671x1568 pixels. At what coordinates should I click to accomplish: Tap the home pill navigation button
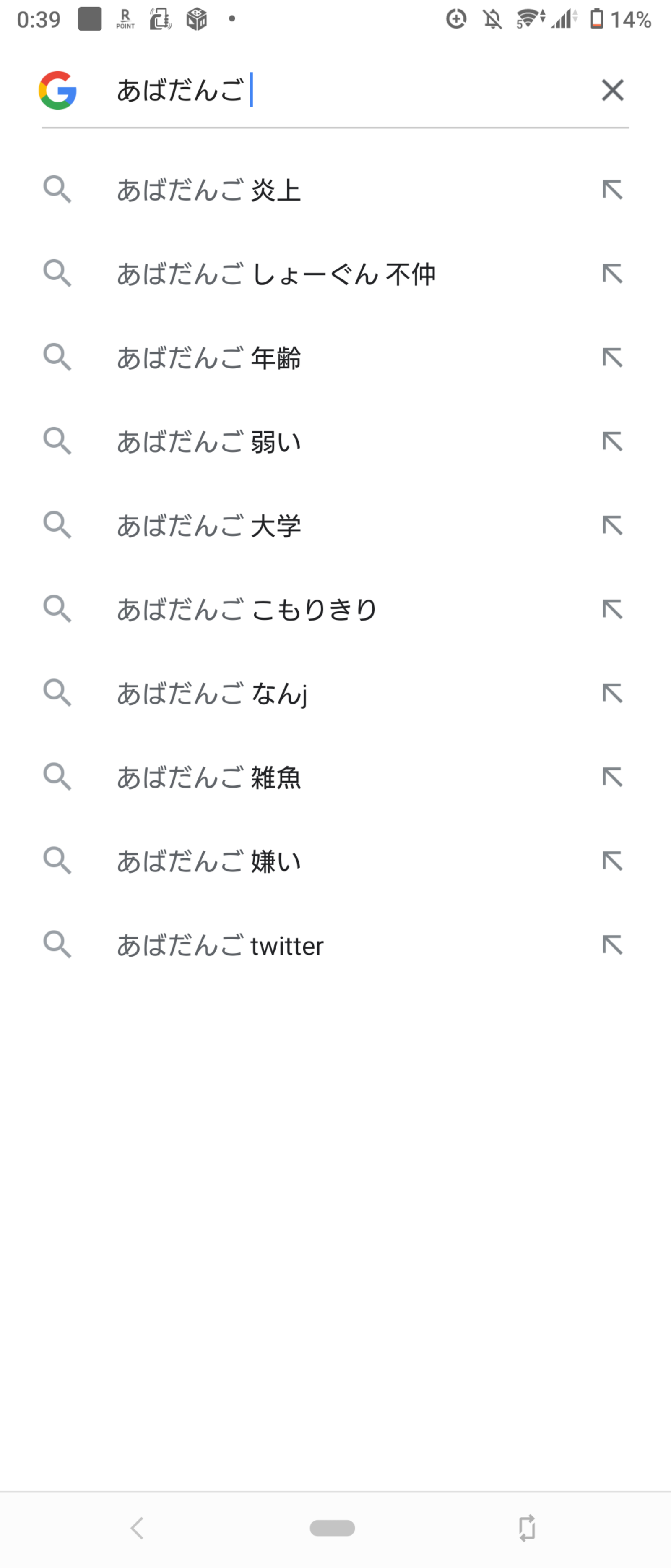click(332, 1529)
